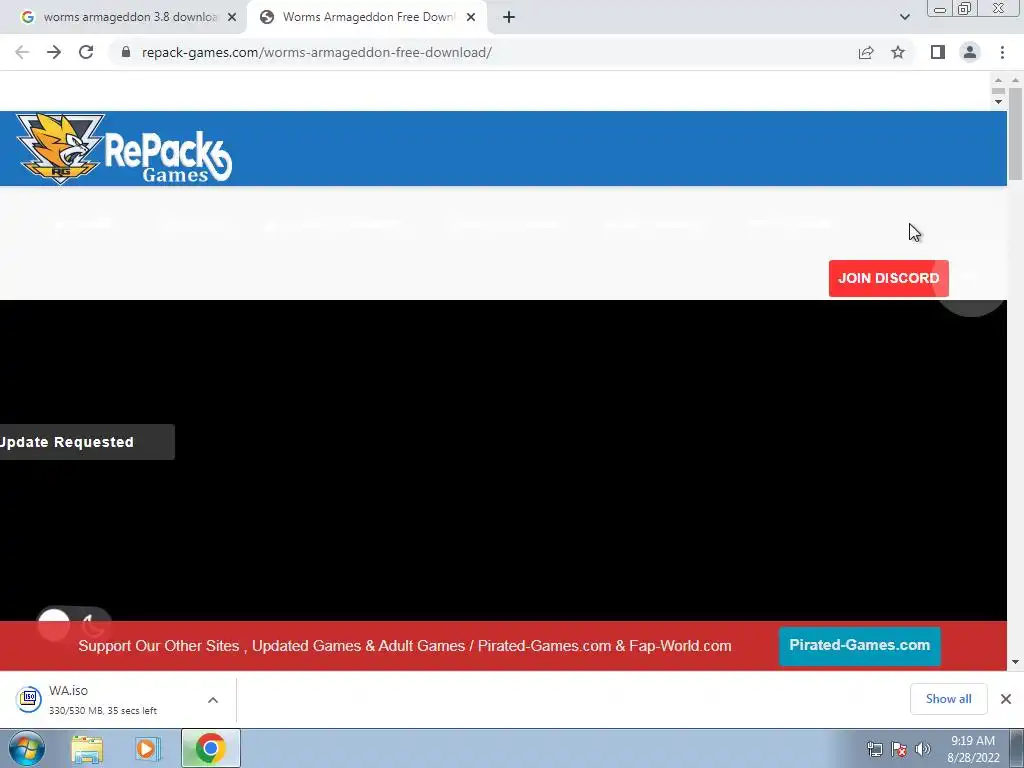This screenshot has width=1024, height=768.
Task: Close the downloads bar
Action: coord(1006,699)
